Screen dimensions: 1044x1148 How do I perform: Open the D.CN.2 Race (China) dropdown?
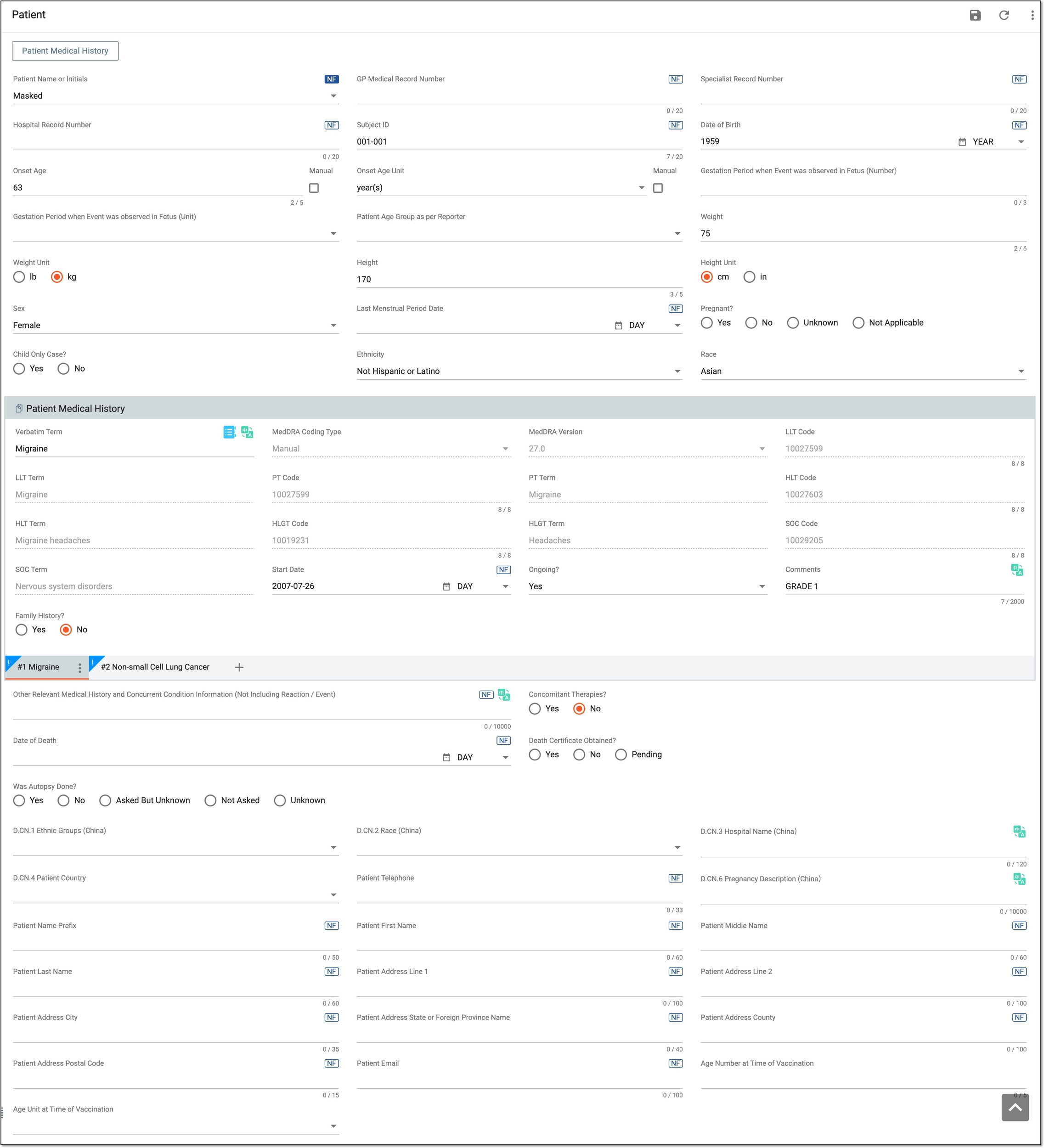tap(519, 848)
